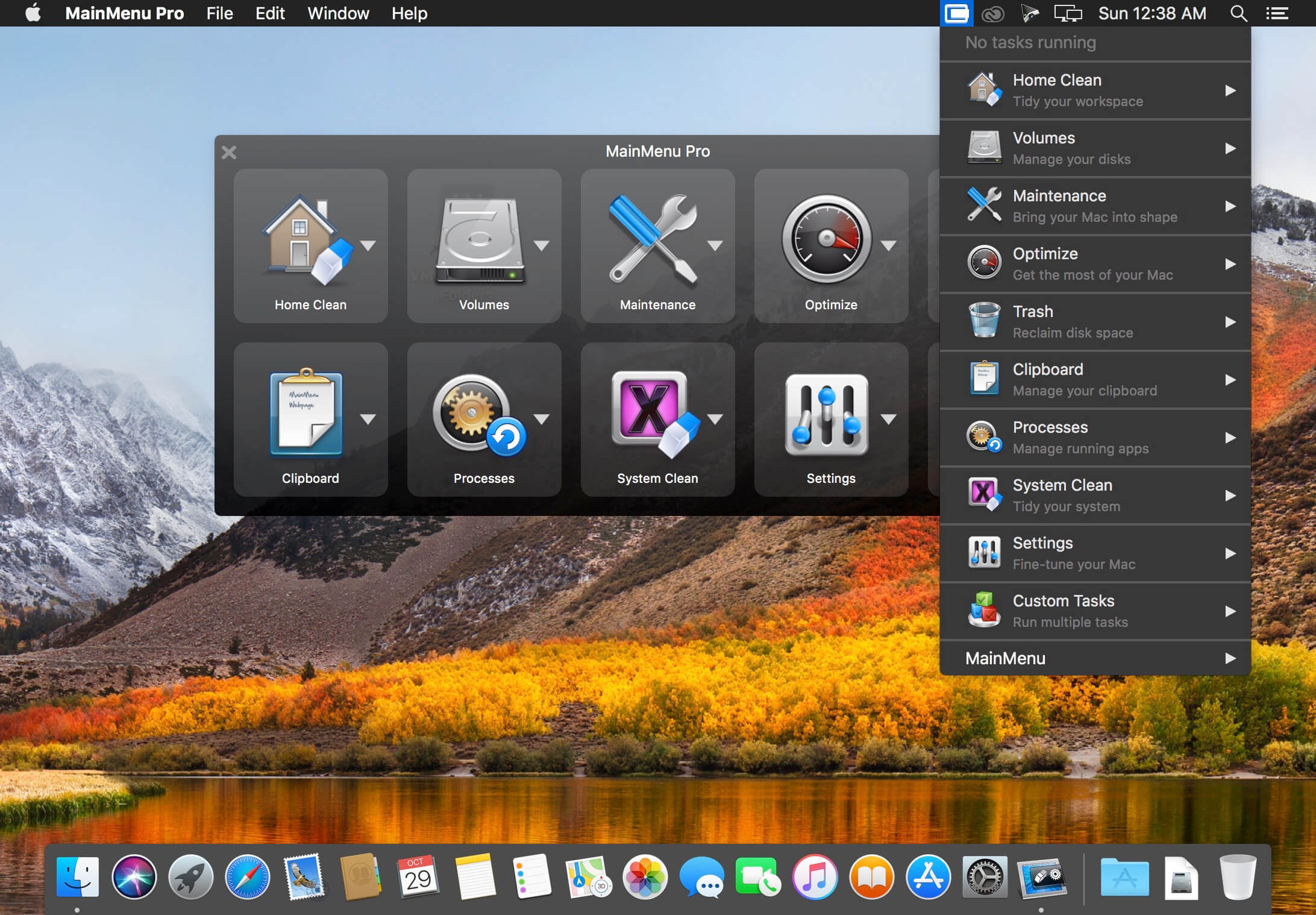Open the Settings sliders tile
This screenshot has height=915, width=1316.
point(827,415)
